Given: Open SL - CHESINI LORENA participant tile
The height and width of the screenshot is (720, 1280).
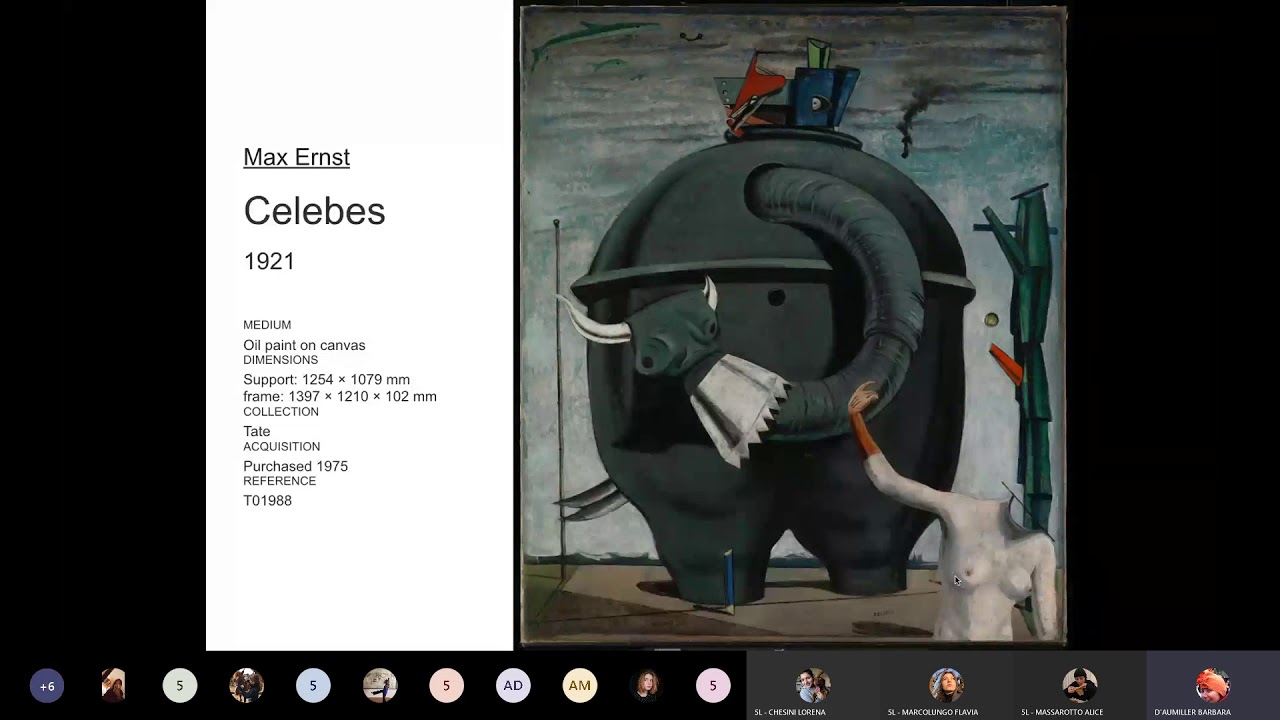Looking at the screenshot, I should [x=813, y=686].
